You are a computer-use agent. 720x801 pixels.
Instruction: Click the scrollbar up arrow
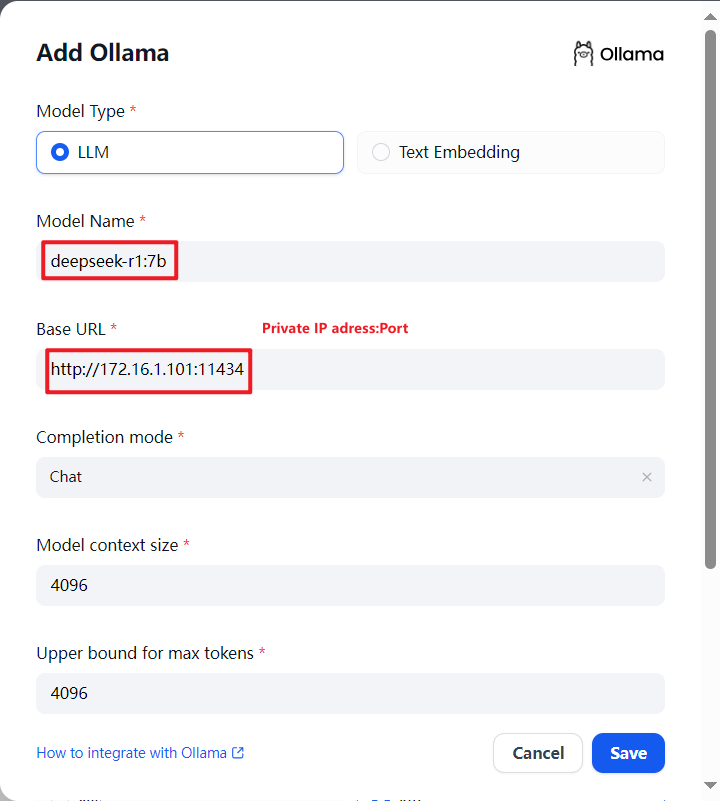pyautogui.click(x=710, y=16)
